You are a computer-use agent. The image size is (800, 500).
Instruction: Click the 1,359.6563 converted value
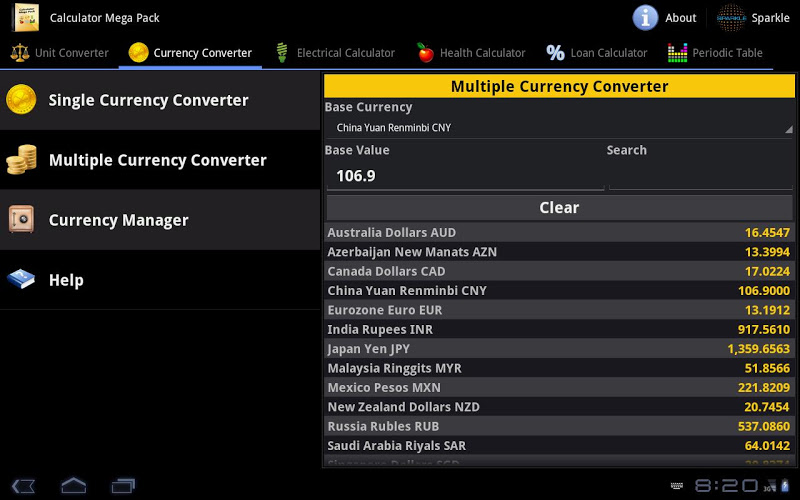click(759, 349)
